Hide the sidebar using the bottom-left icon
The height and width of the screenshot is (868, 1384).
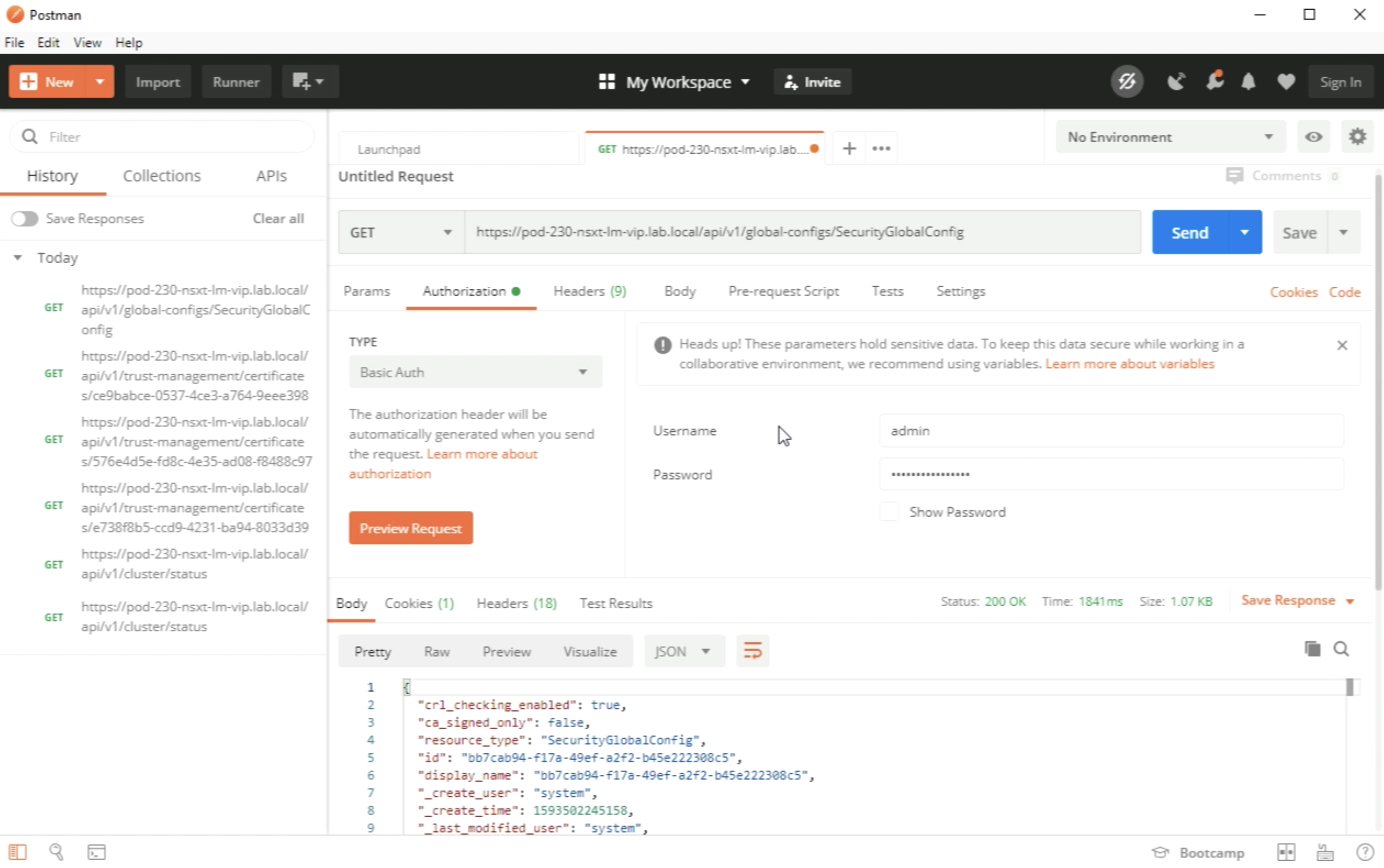pyautogui.click(x=17, y=853)
